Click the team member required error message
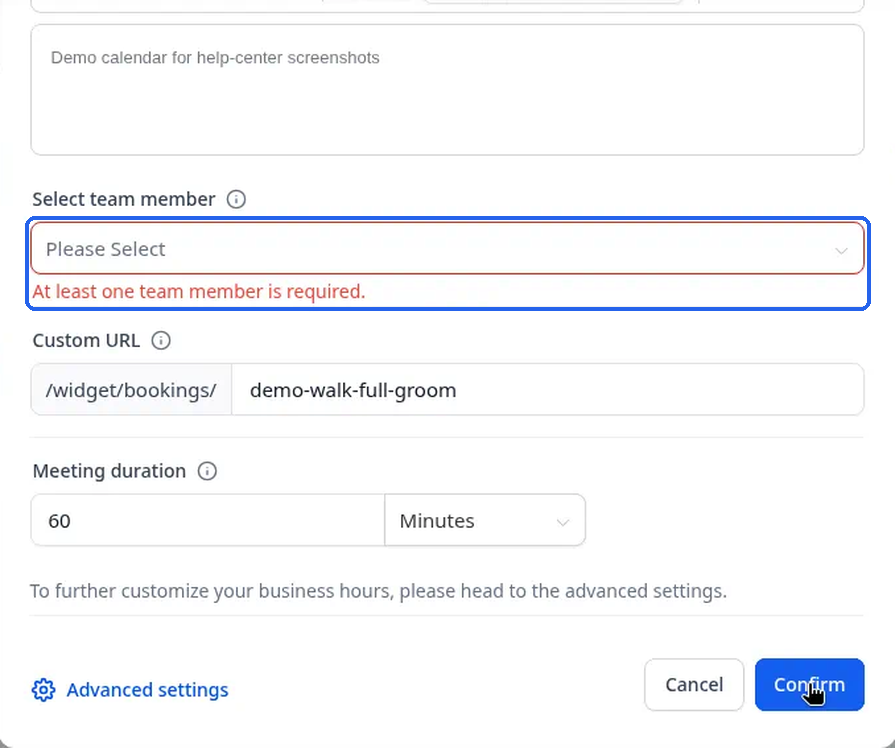This screenshot has height=748, width=895. coord(199,291)
